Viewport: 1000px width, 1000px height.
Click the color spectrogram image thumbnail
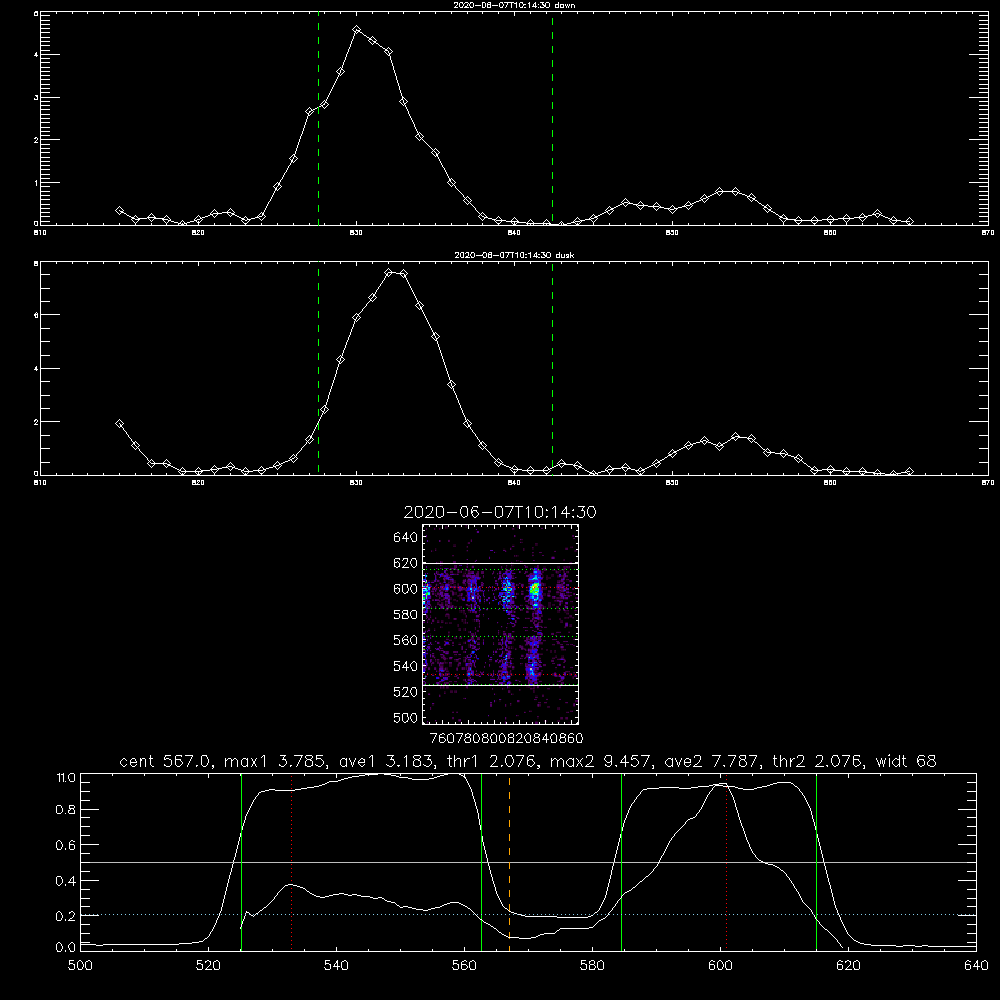(501, 624)
